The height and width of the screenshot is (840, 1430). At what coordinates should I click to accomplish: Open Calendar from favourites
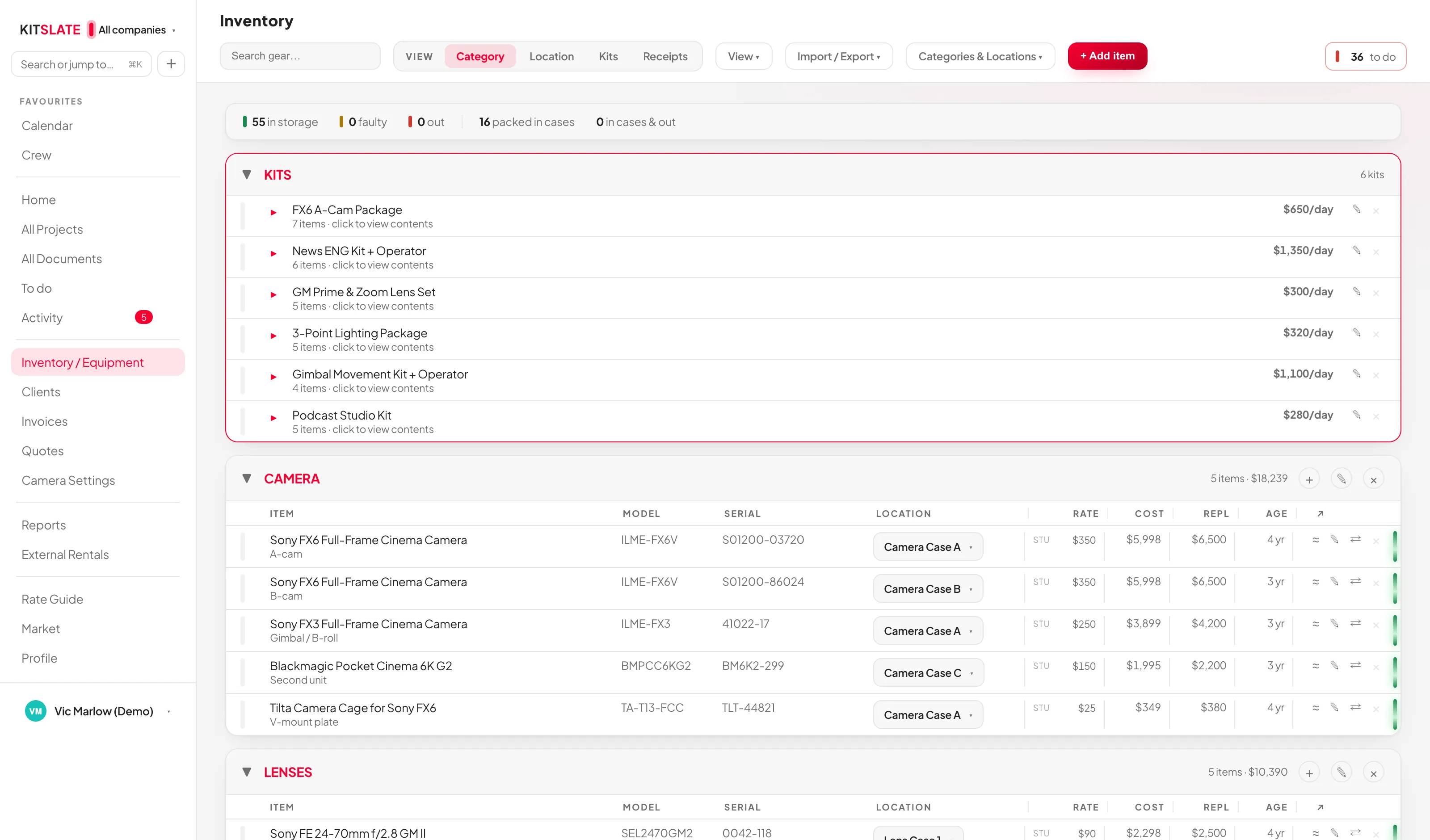47,126
